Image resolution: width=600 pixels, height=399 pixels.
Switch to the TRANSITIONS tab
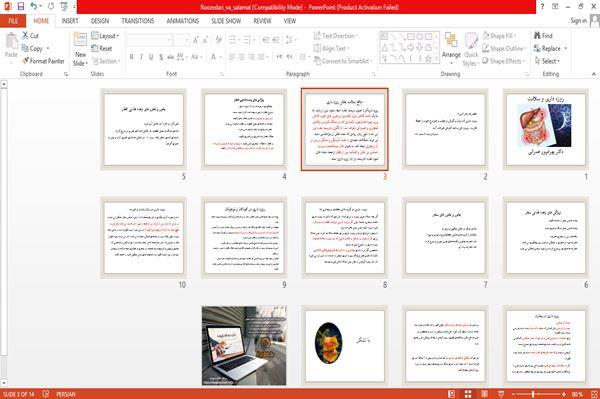[138, 21]
